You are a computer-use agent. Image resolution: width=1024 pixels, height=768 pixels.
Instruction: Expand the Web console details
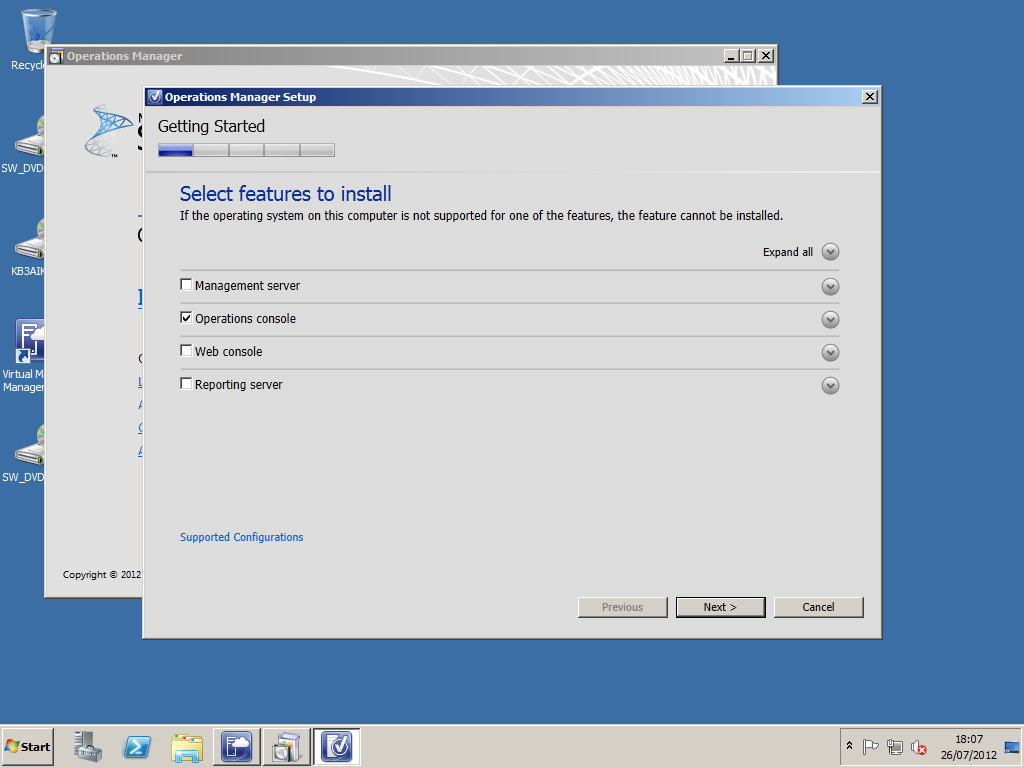coord(830,353)
